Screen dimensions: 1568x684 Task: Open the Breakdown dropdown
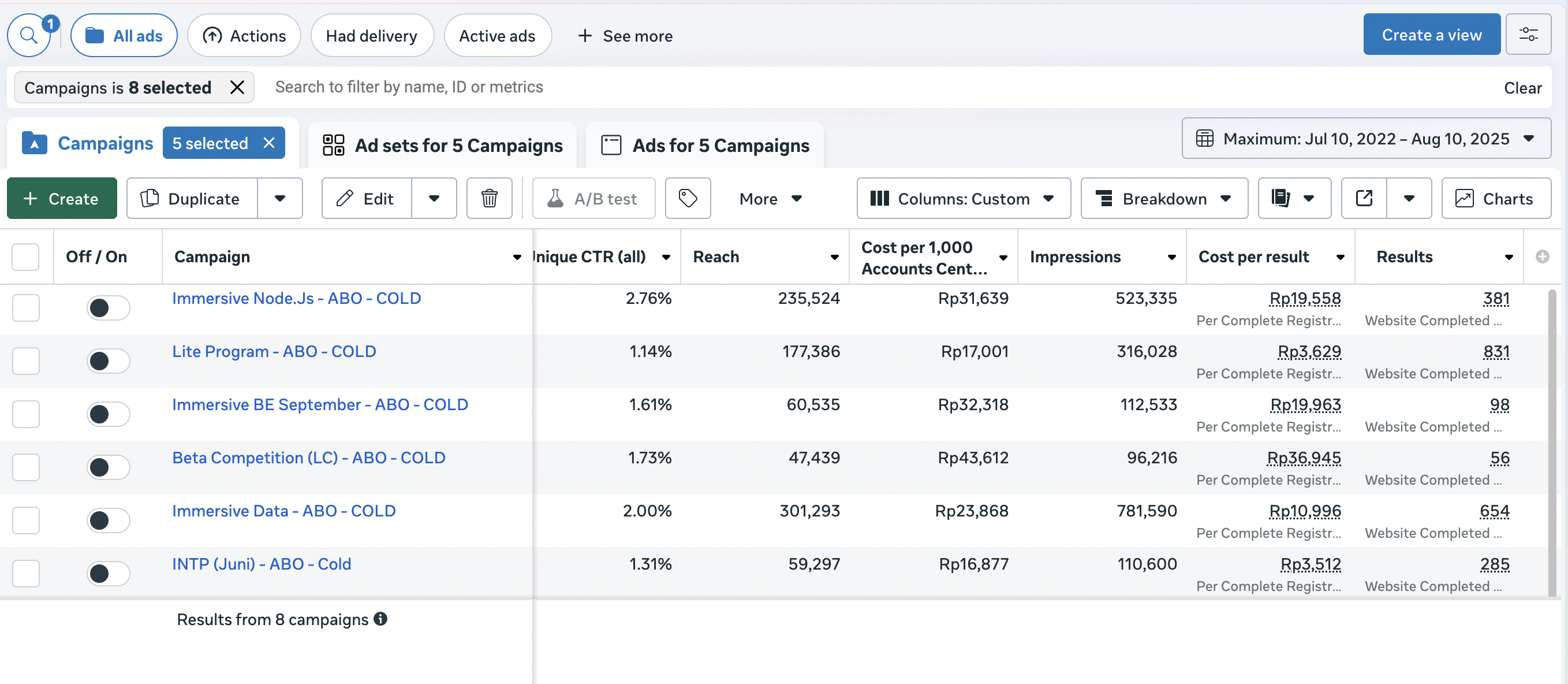pyautogui.click(x=1163, y=198)
